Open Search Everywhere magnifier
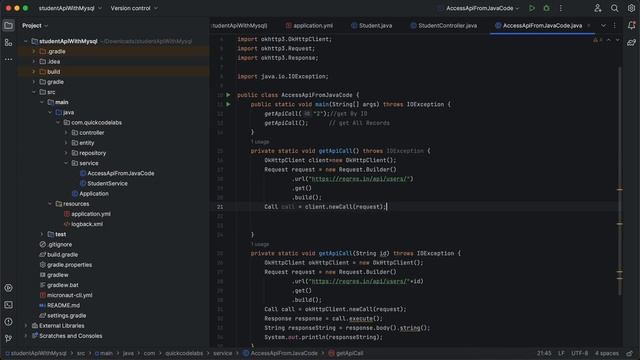 coord(614,8)
